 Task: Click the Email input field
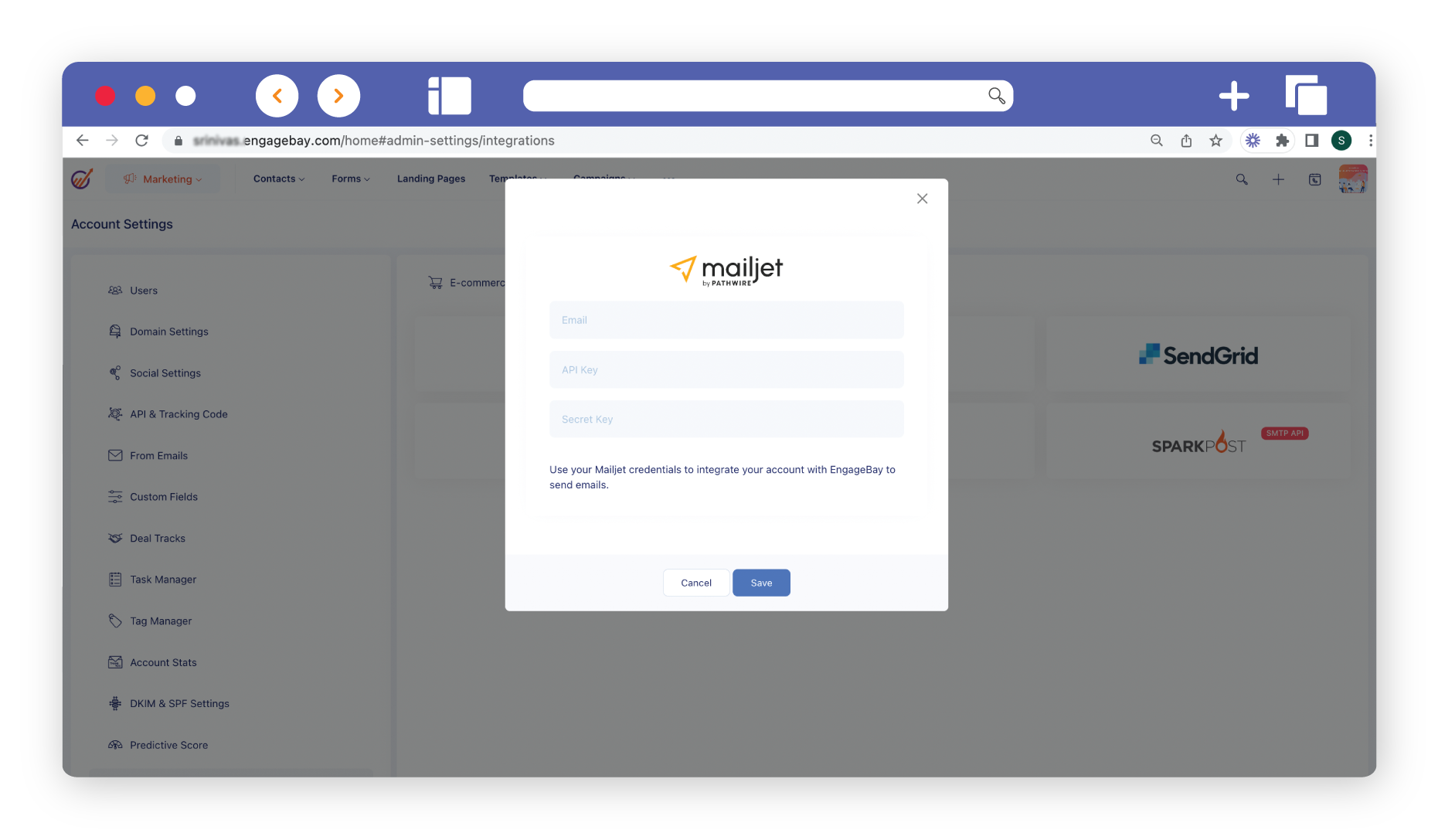[726, 320]
